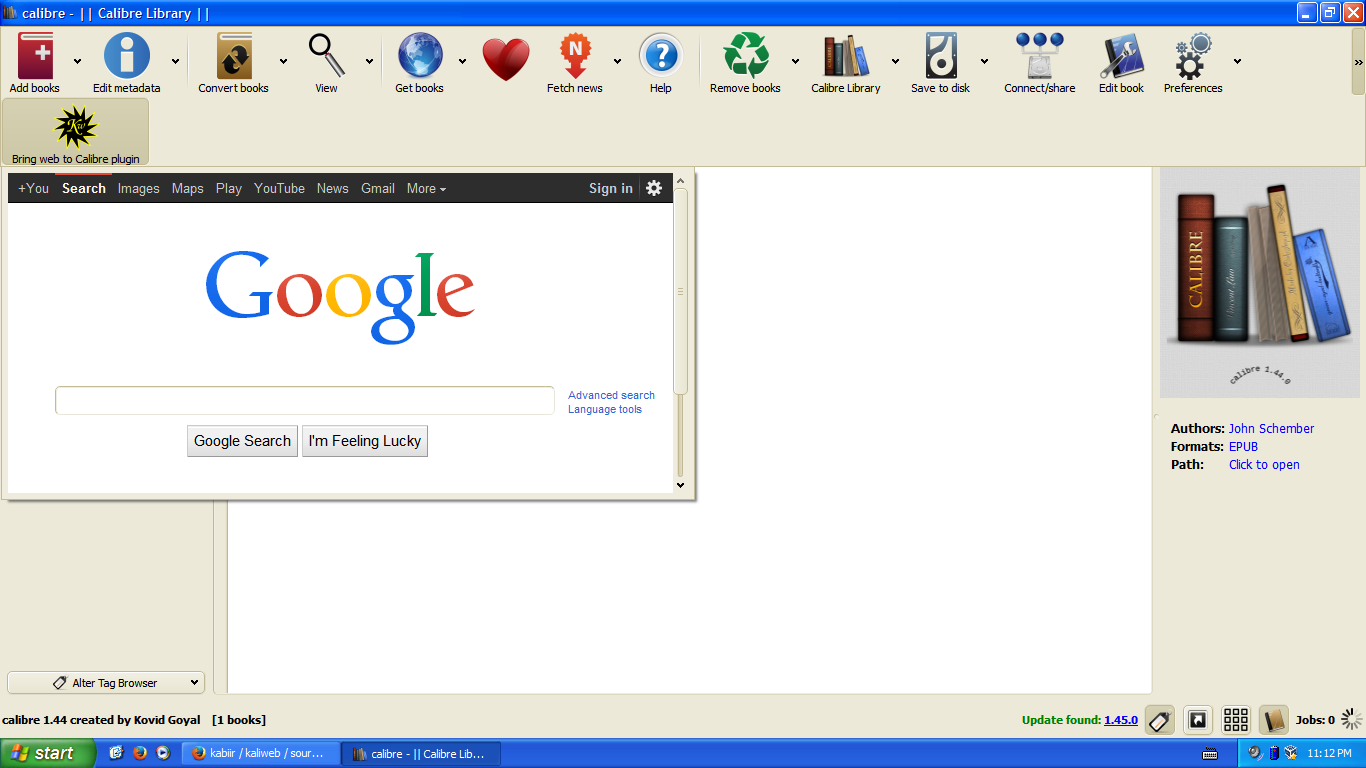1366x768 pixels.
Task: Expand the Get books dropdown arrow
Action: pos(462,61)
